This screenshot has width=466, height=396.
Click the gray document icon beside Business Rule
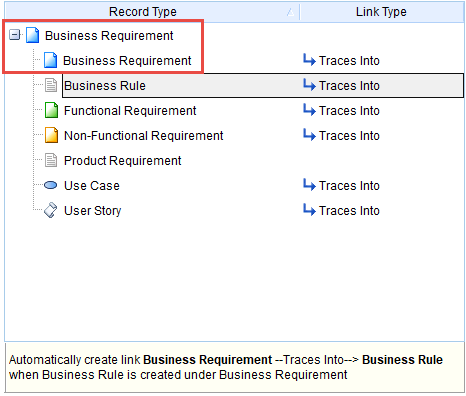[51, 85]
